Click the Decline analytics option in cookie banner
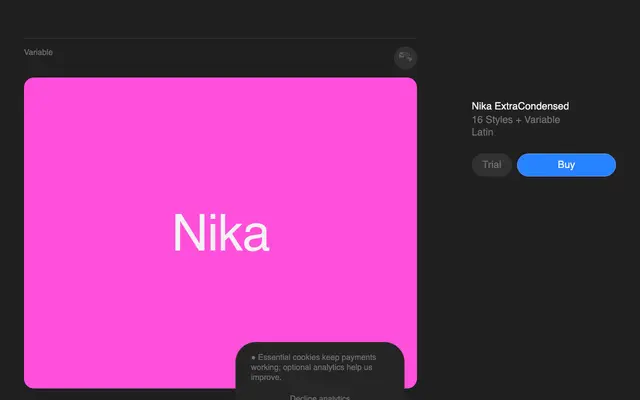The width and height of the screenshot is (640, 400). pyautogui.click(x=320, y=397)
